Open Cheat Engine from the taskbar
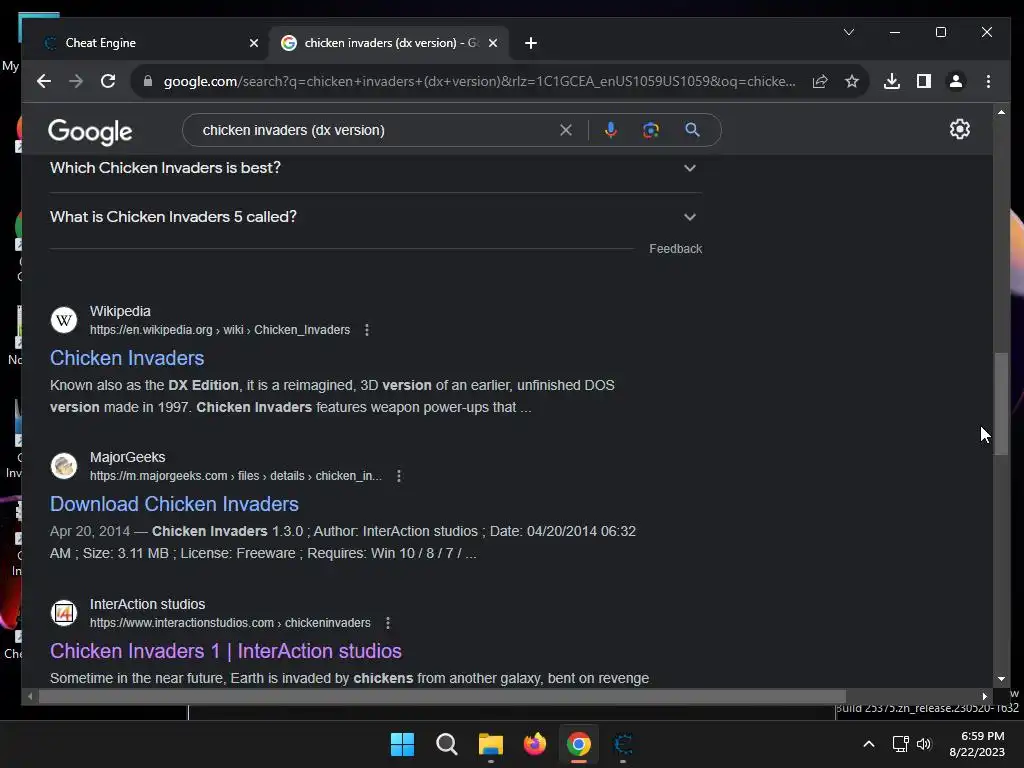The width and height of the screenshot is (1024, 768). point(623,744)
